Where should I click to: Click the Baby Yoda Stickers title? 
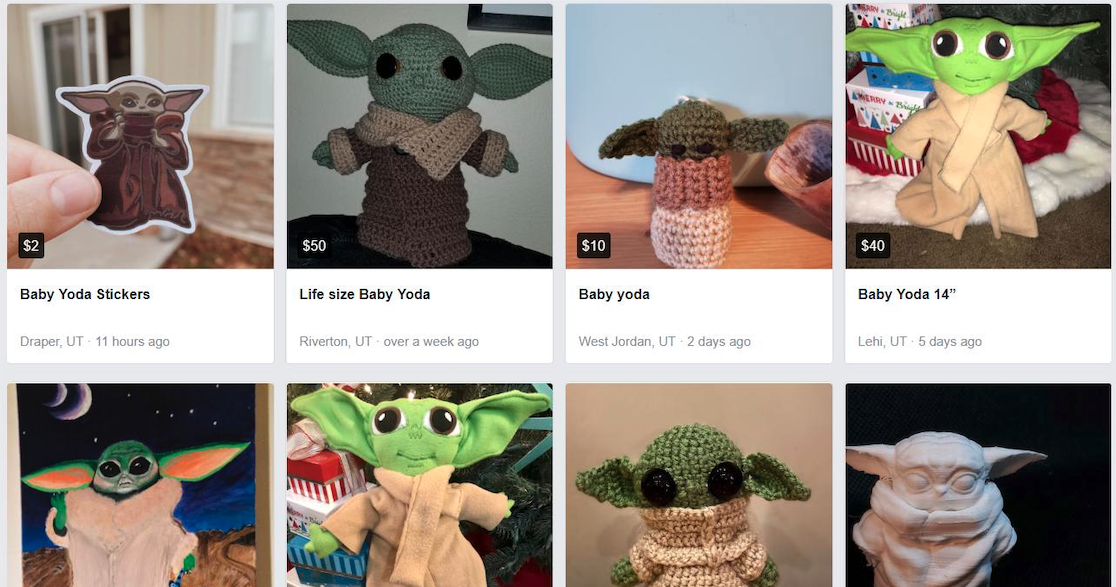[x=85, y=294]
